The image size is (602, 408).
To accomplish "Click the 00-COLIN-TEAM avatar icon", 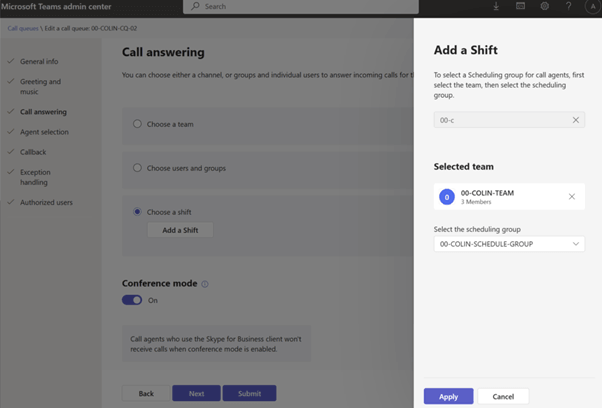I will click(447, 196).
